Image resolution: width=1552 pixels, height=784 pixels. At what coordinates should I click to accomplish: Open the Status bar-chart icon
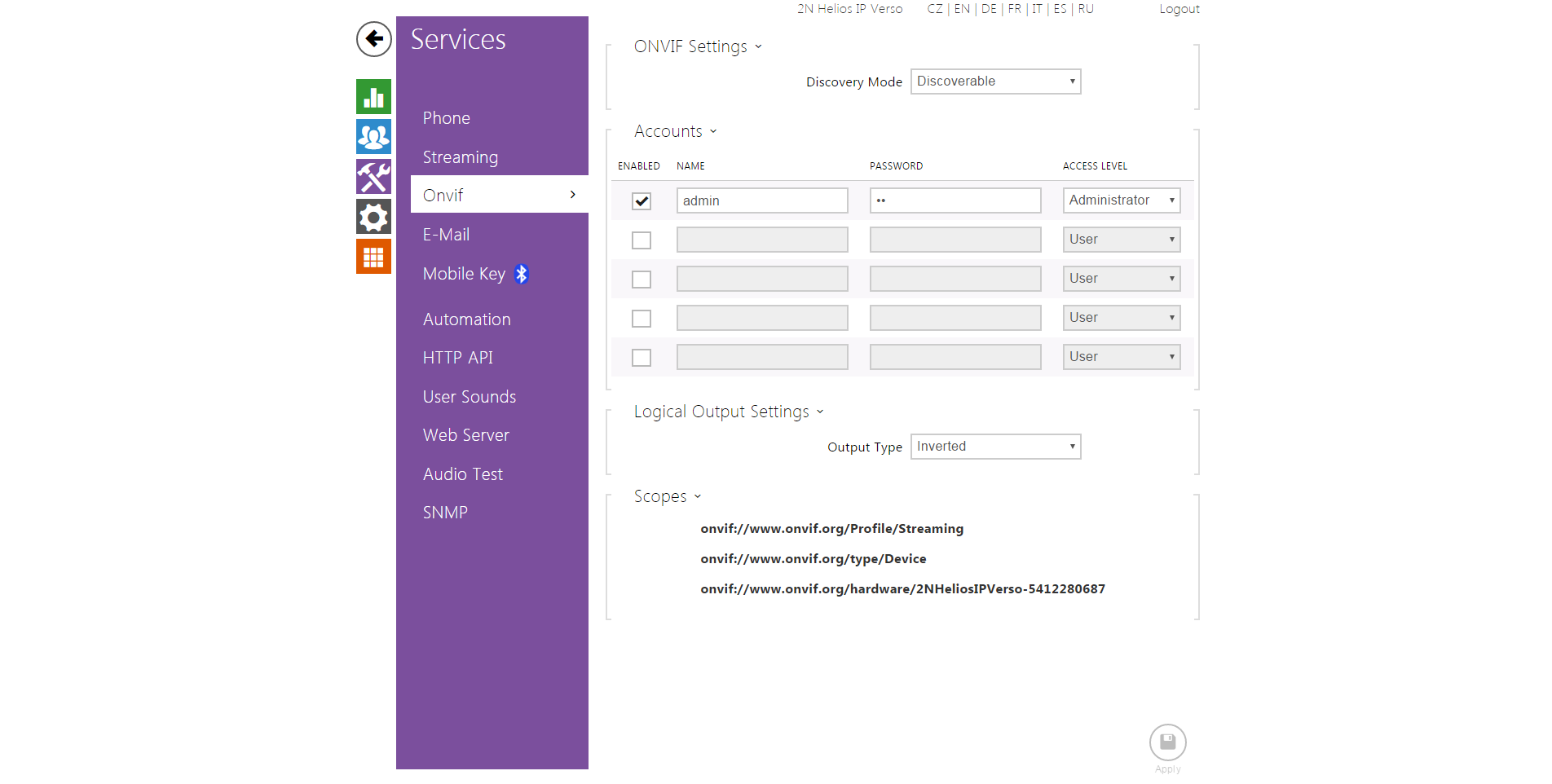[x=373, y=97]
